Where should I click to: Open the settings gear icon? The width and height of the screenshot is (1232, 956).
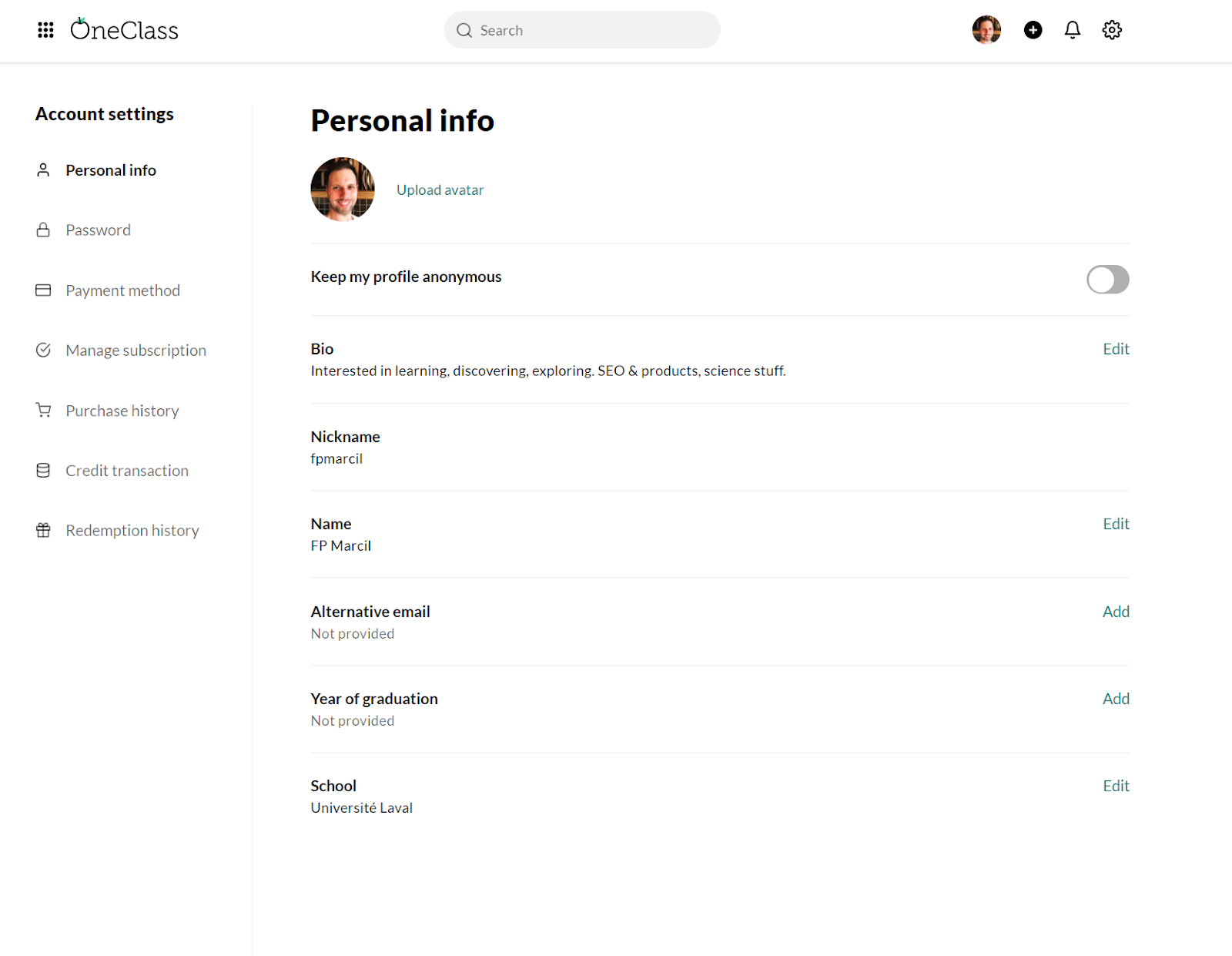coord(1111,30)
